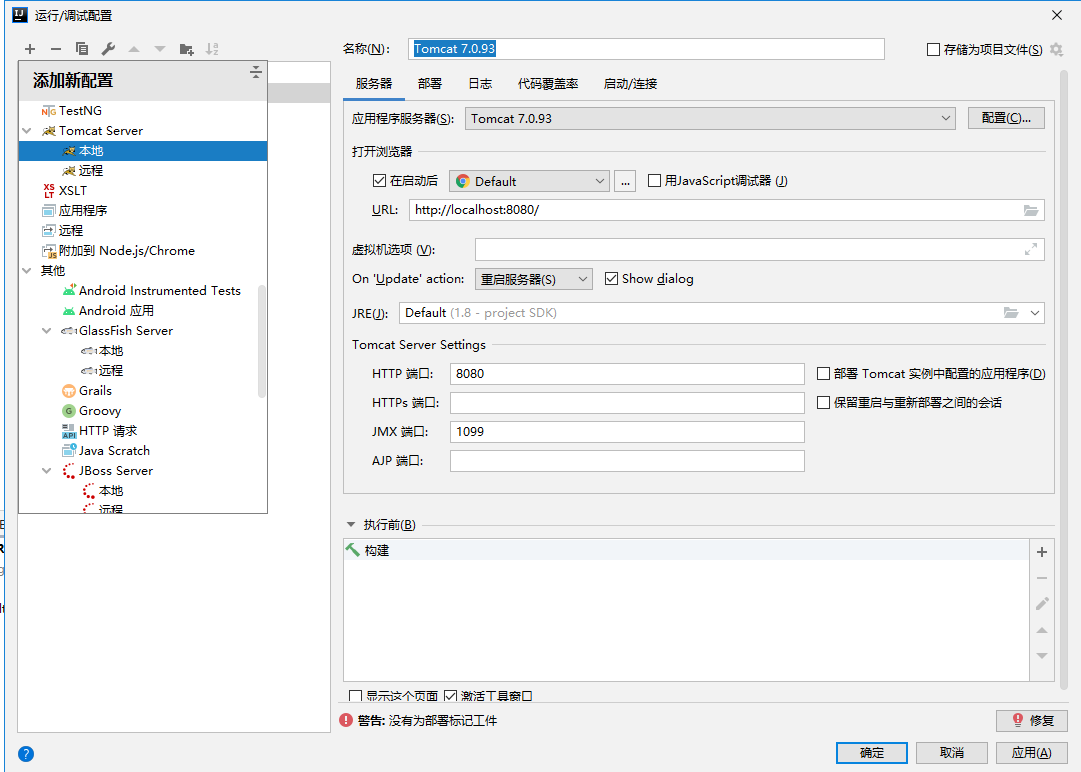Screen dimensions: 1081x772
Task: Click the pencil edit icon in 执行前 panel
Action: (1042, 604)
